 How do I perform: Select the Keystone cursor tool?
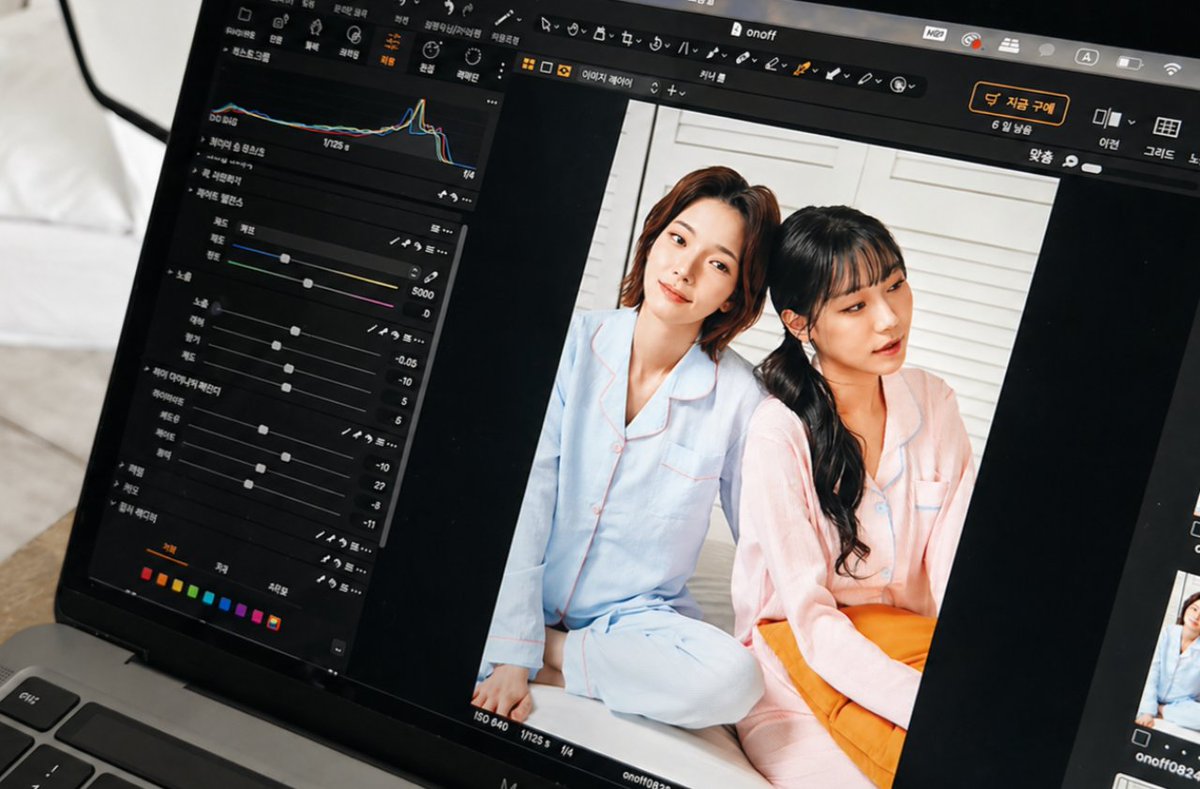tap(684, 47)
